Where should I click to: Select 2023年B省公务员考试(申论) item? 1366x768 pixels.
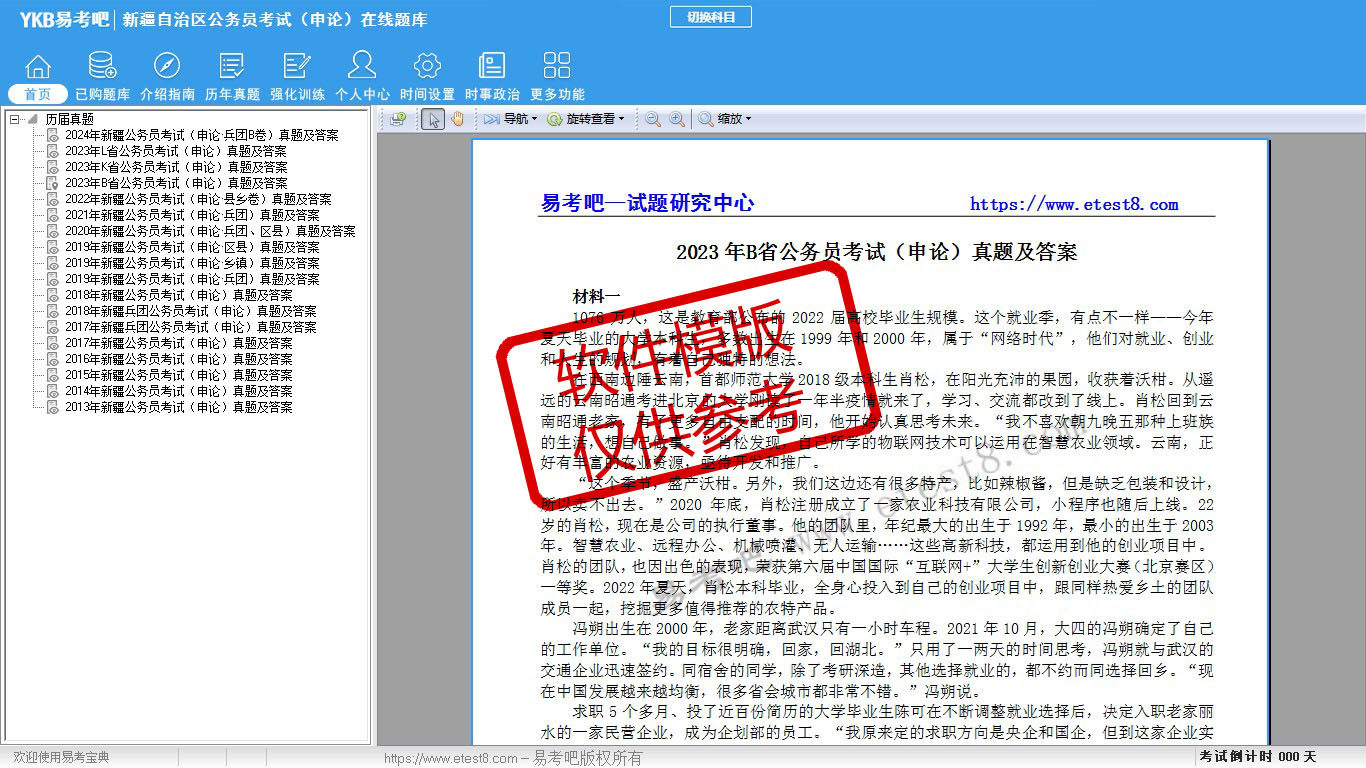(175, 183)
